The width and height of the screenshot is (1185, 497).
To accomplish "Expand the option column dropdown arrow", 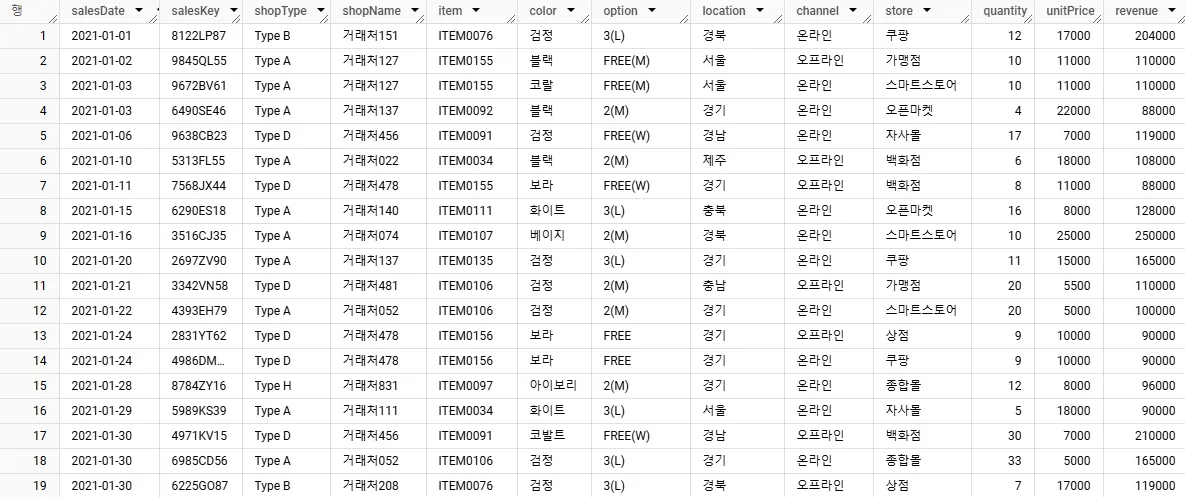I will click(652, 11).
